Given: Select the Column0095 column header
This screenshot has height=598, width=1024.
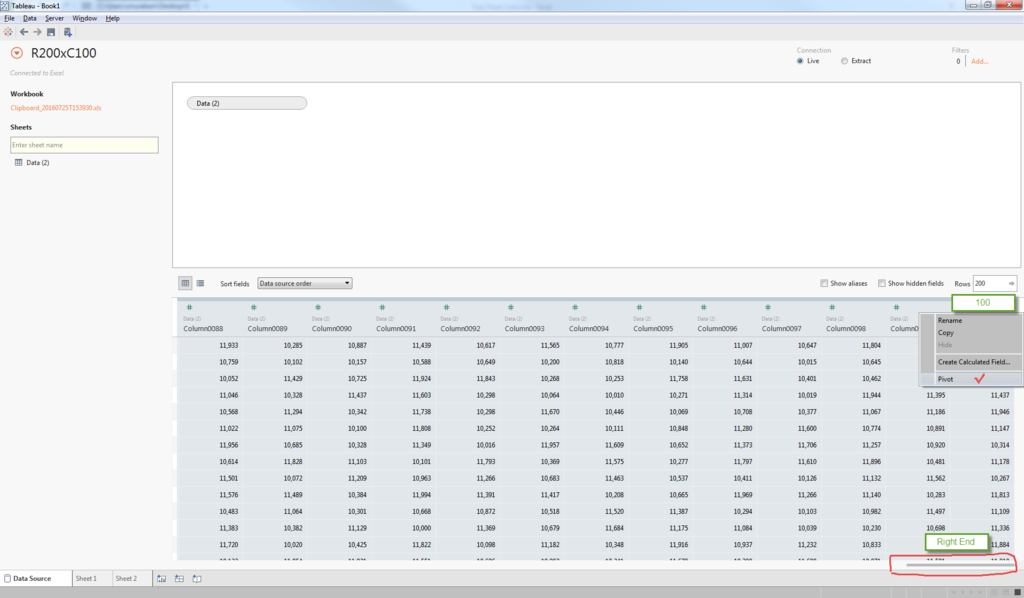Looking at the screenshot, I should [x=653, y=328].
